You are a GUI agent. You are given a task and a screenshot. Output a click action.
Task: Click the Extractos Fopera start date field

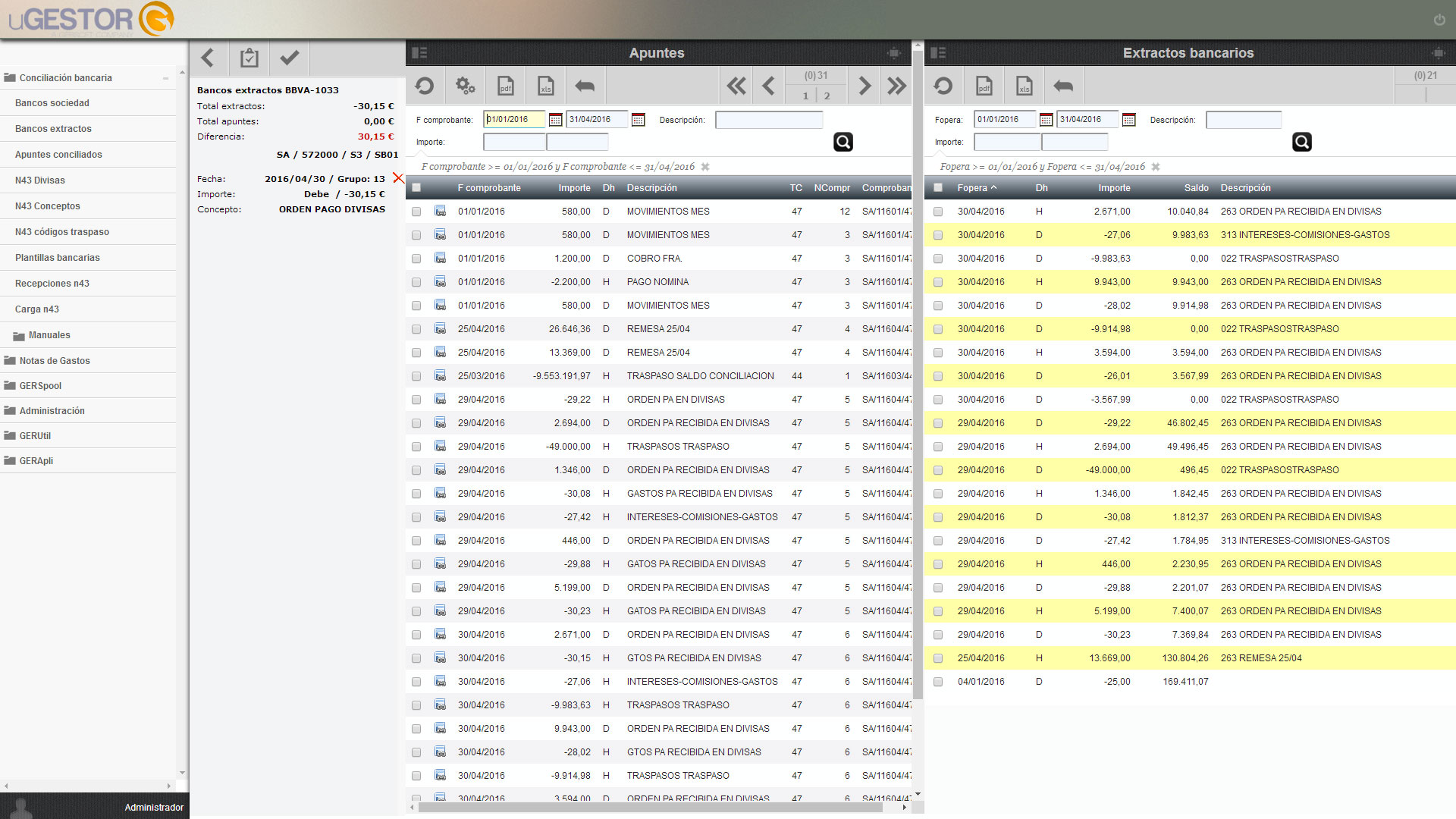point(1005,120)
